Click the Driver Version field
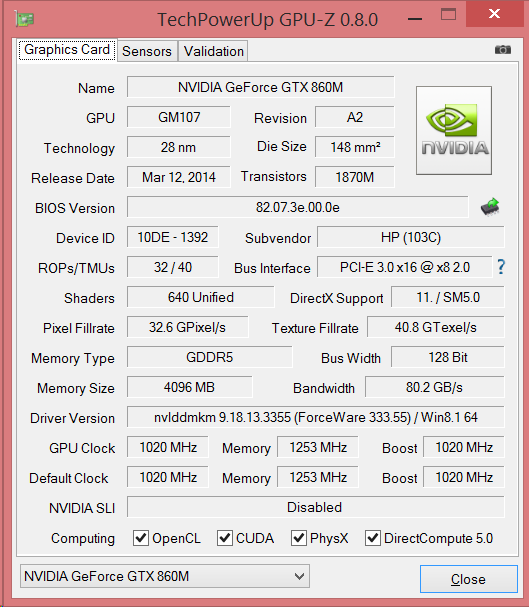 (316, 417)
